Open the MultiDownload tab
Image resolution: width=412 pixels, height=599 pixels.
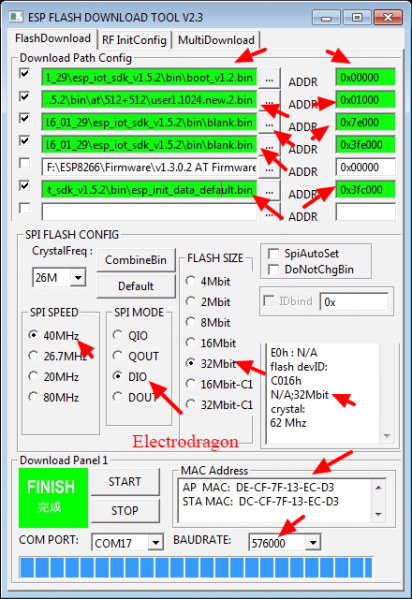pos(216,40)
